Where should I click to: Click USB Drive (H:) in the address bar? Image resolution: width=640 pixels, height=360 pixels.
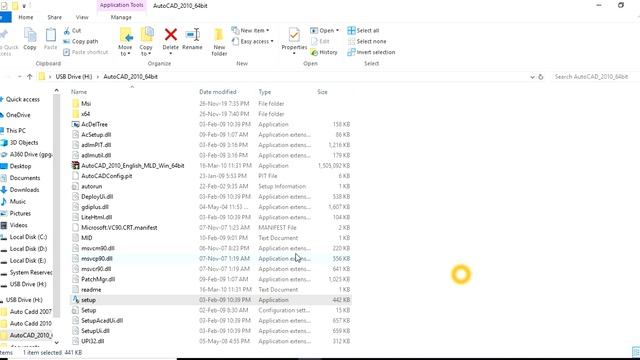[74, 77]
